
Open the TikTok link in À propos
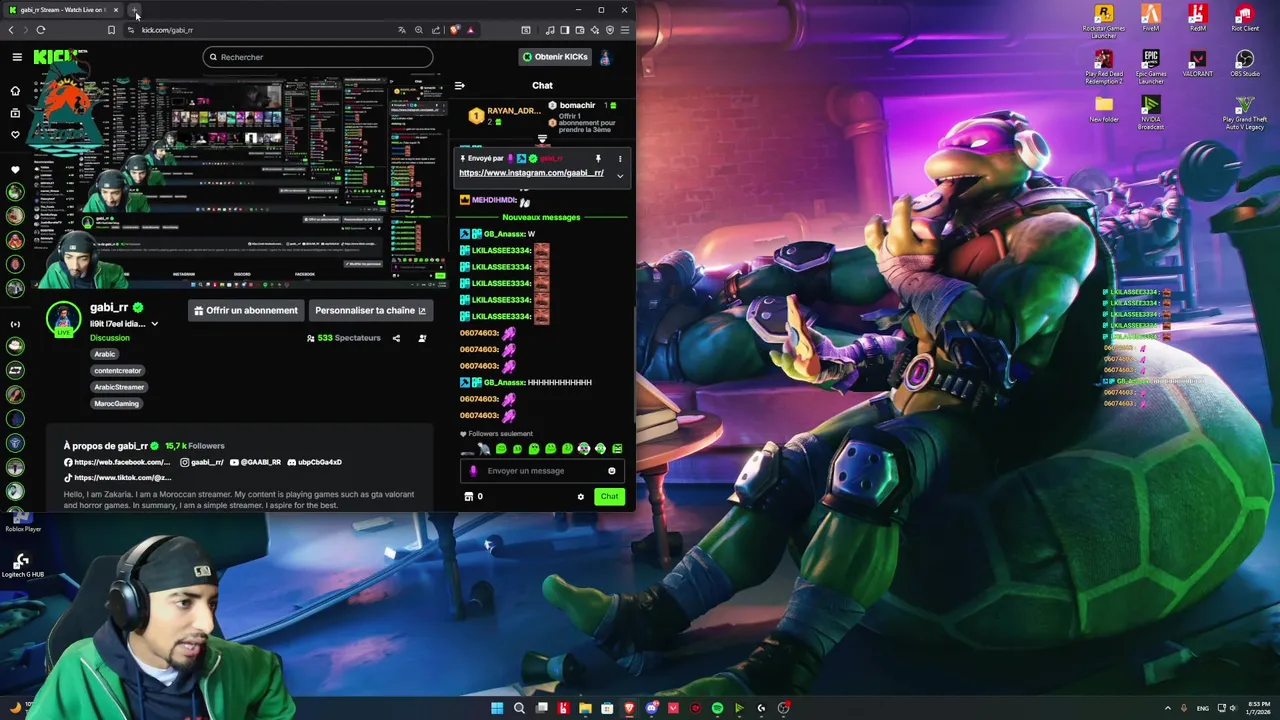pos(117,478)
